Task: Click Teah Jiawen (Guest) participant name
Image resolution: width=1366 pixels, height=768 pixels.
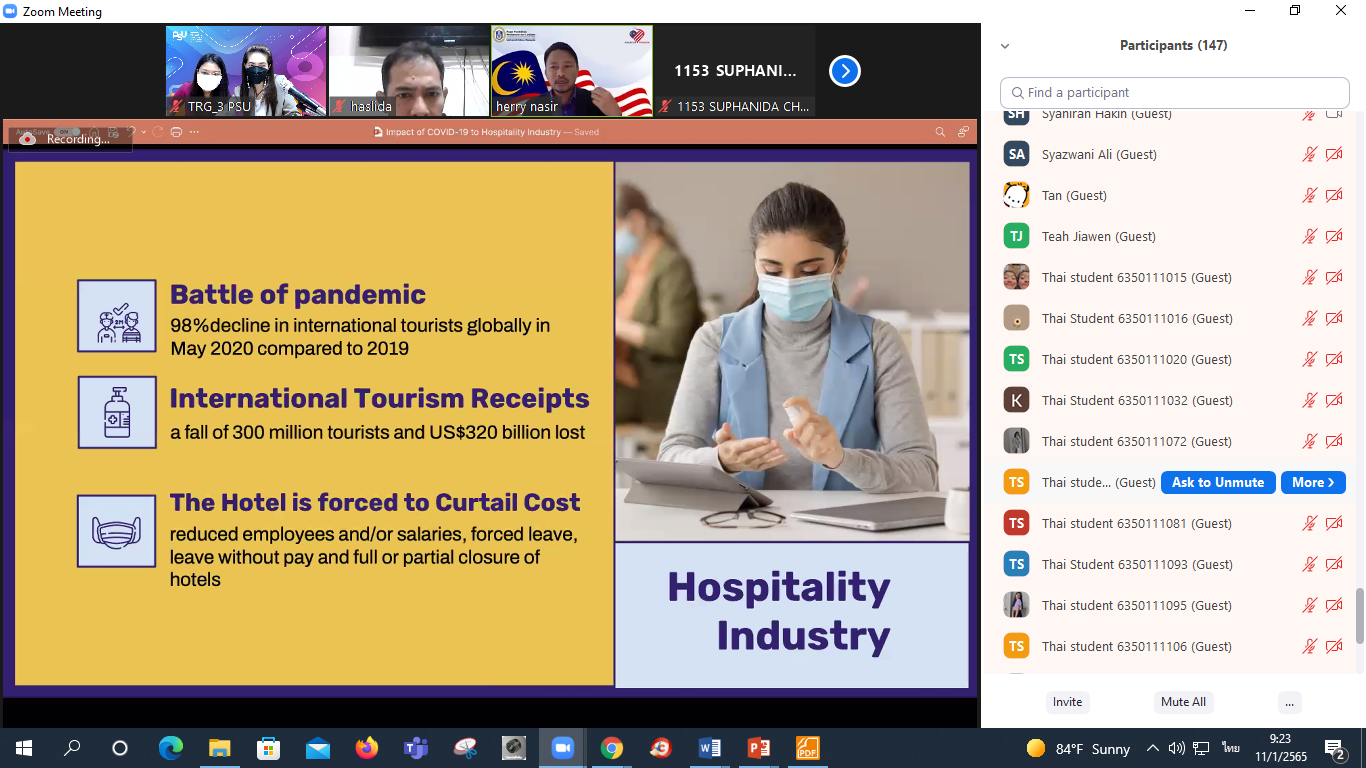Action: pyautogui.click(x=1099, y=236)
